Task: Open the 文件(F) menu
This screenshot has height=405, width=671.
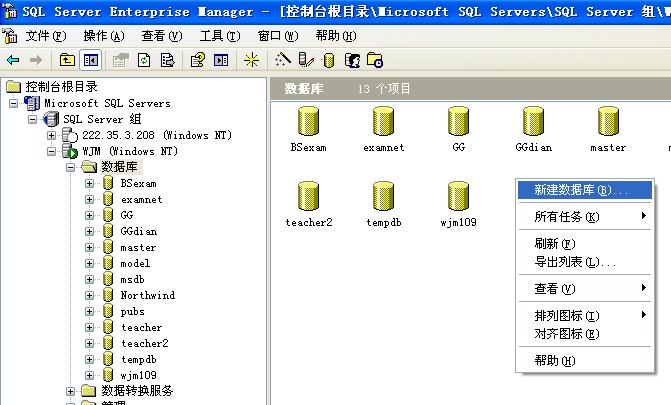Action: 45,36
